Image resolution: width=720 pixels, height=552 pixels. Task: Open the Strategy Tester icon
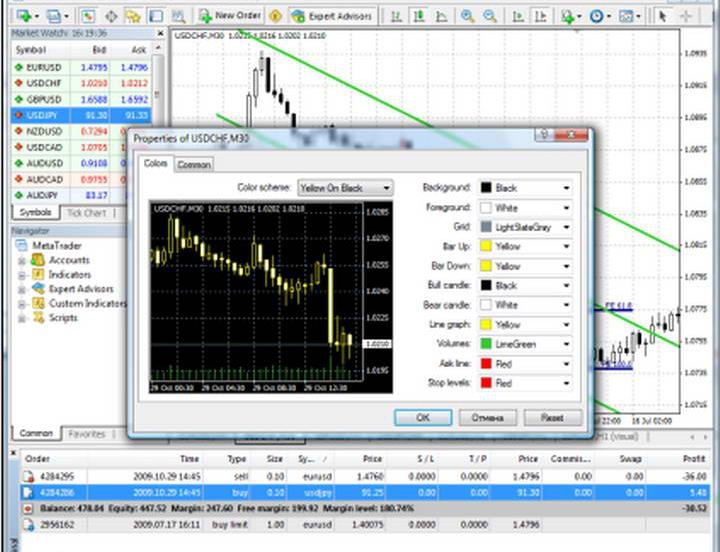(x=178, y=17)
